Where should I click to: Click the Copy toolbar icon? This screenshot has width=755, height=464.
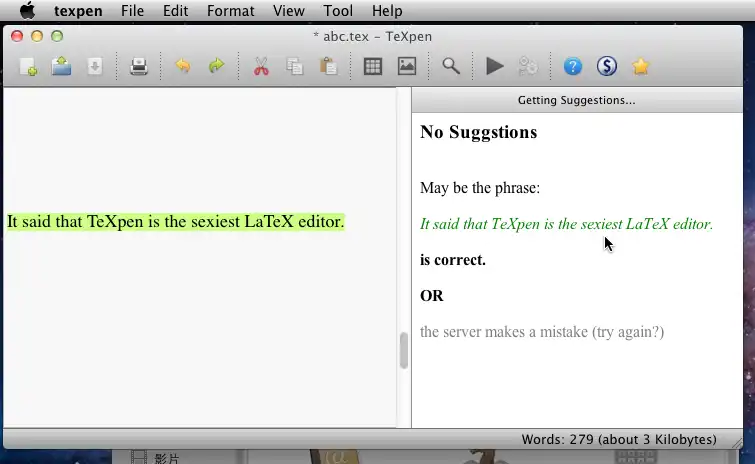coord(295,66)
